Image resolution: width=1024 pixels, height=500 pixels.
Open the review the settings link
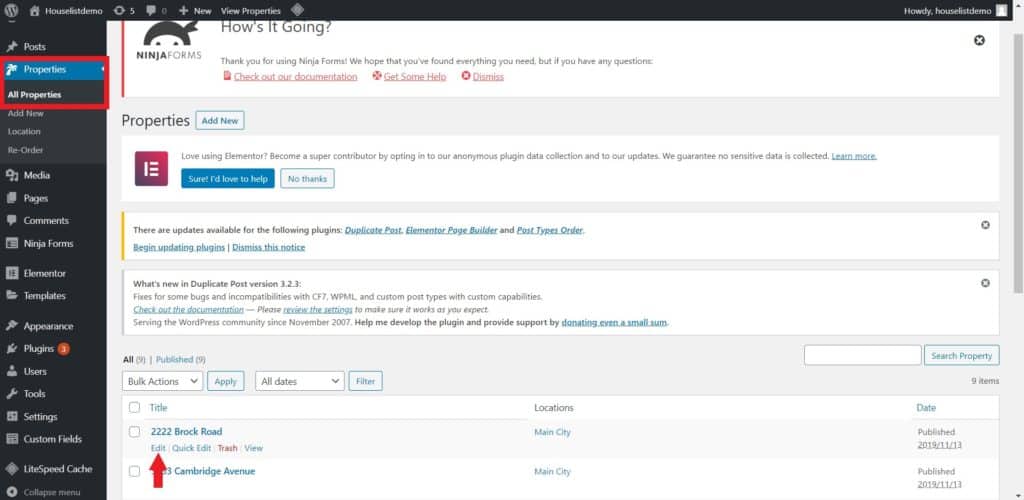click(x=318, y=309)
